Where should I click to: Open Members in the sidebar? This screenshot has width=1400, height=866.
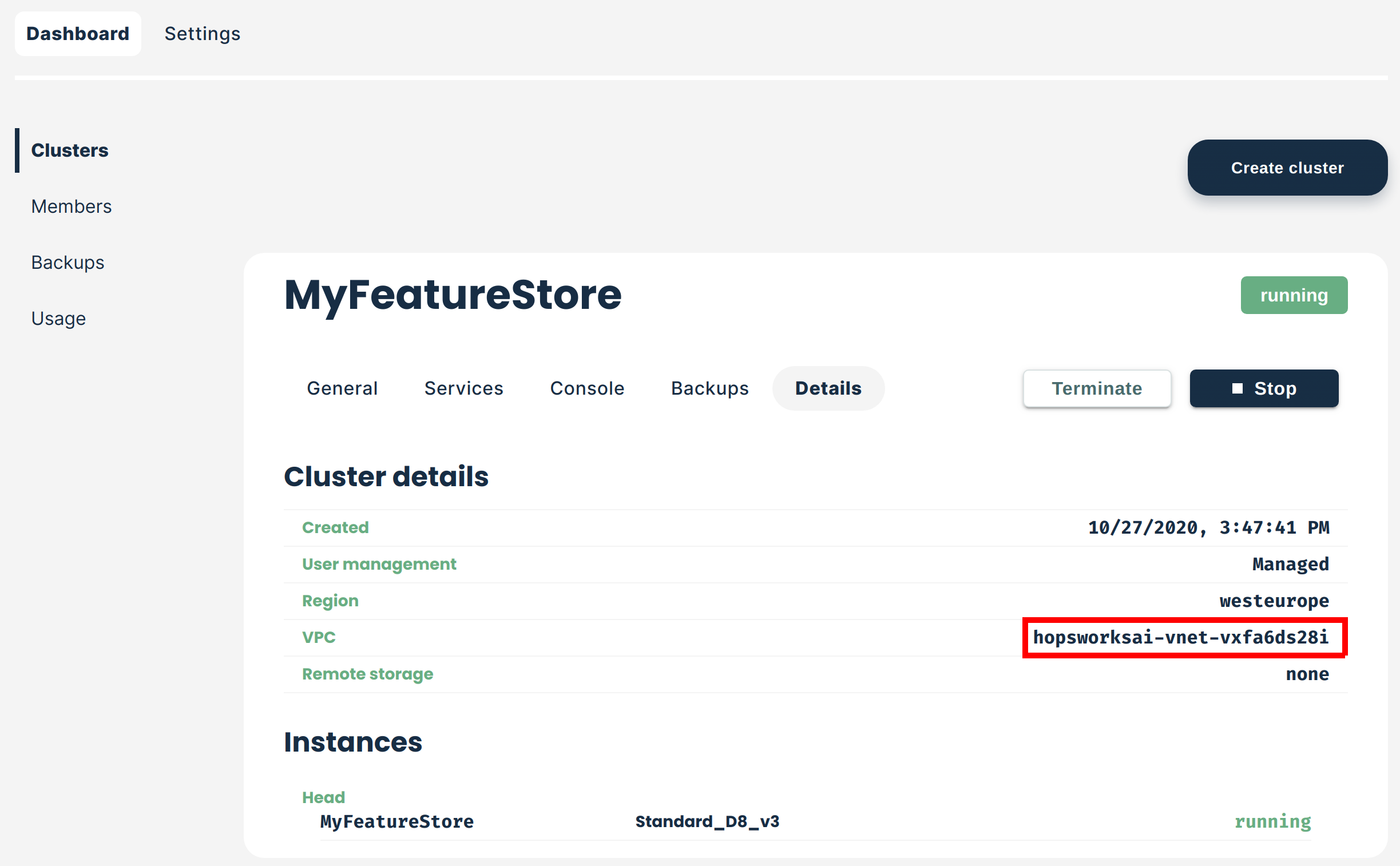[x=71, y=206]
